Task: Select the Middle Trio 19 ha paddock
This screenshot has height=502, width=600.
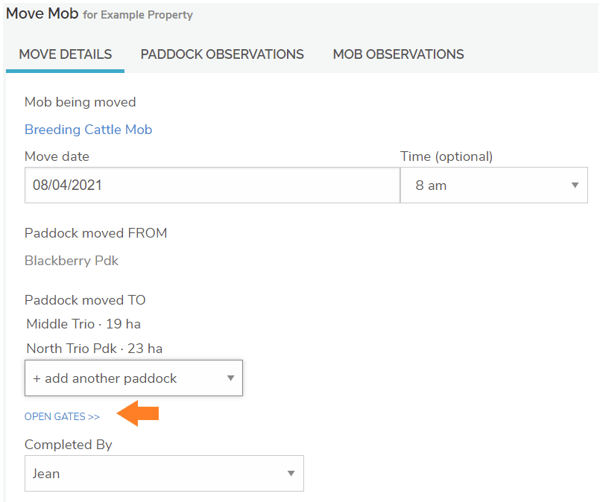Action: pos(83,323)
